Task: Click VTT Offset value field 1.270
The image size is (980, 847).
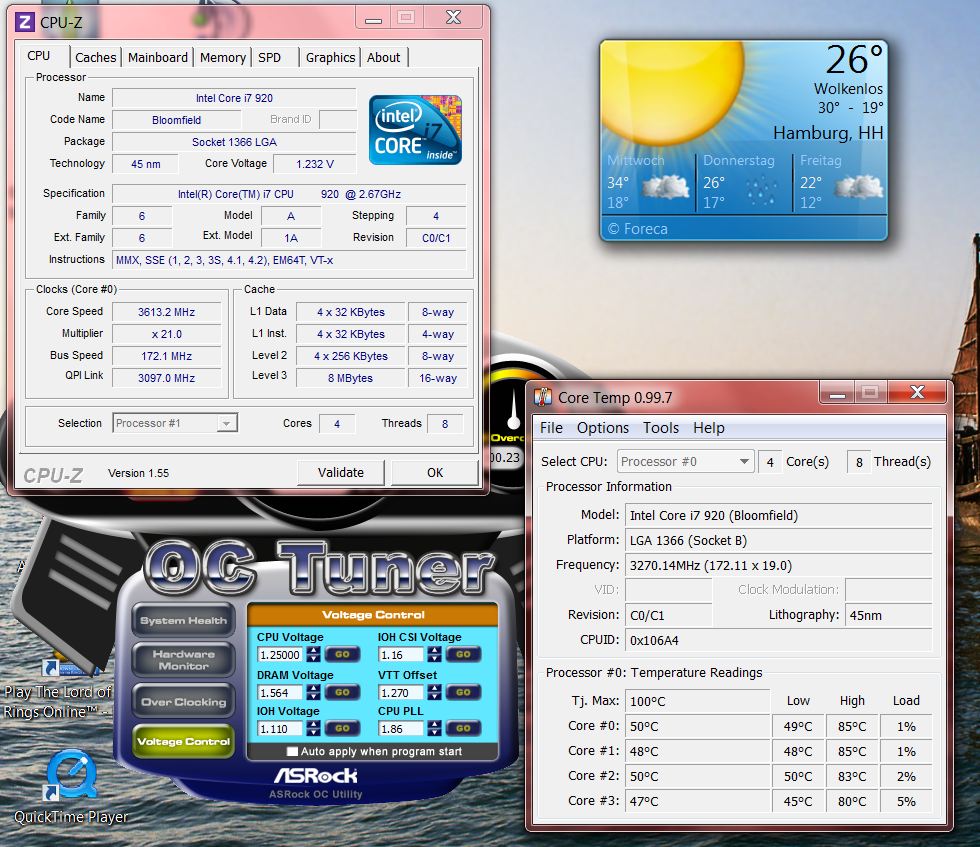Action: click(401, 693)
